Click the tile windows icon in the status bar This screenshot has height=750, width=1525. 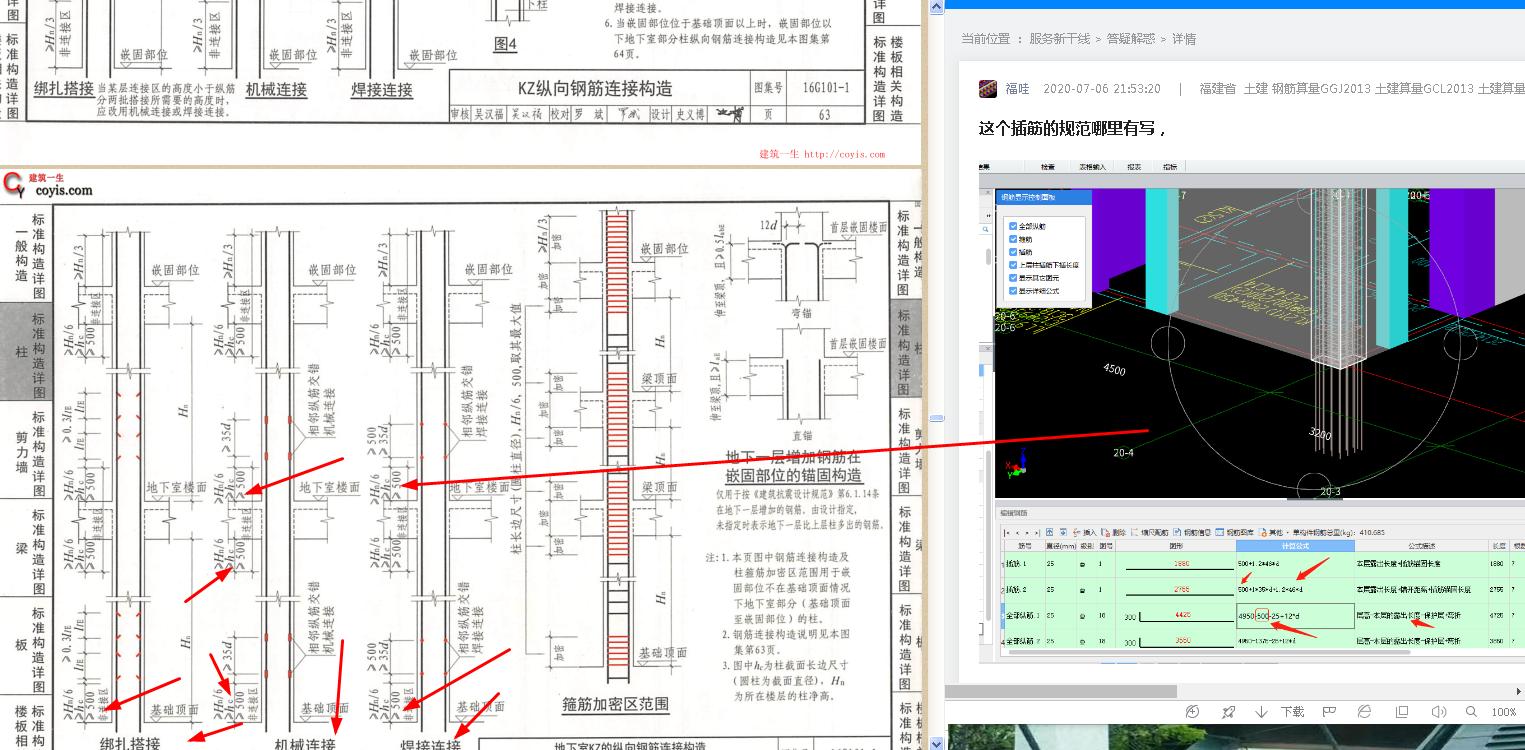[x=1402, y=712]
